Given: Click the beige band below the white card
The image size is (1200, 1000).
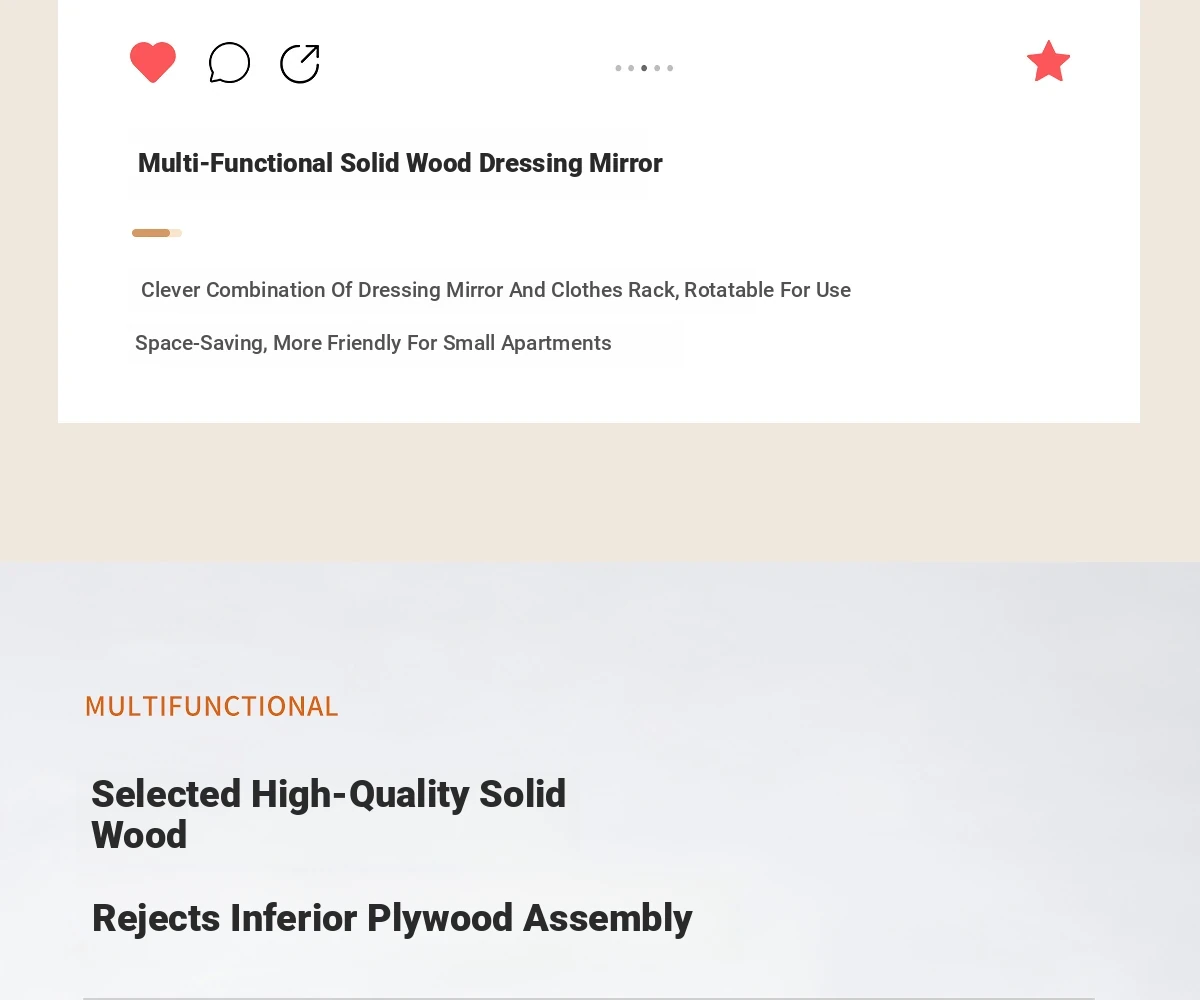Looking at the screenshot, I should pos(600,492).
